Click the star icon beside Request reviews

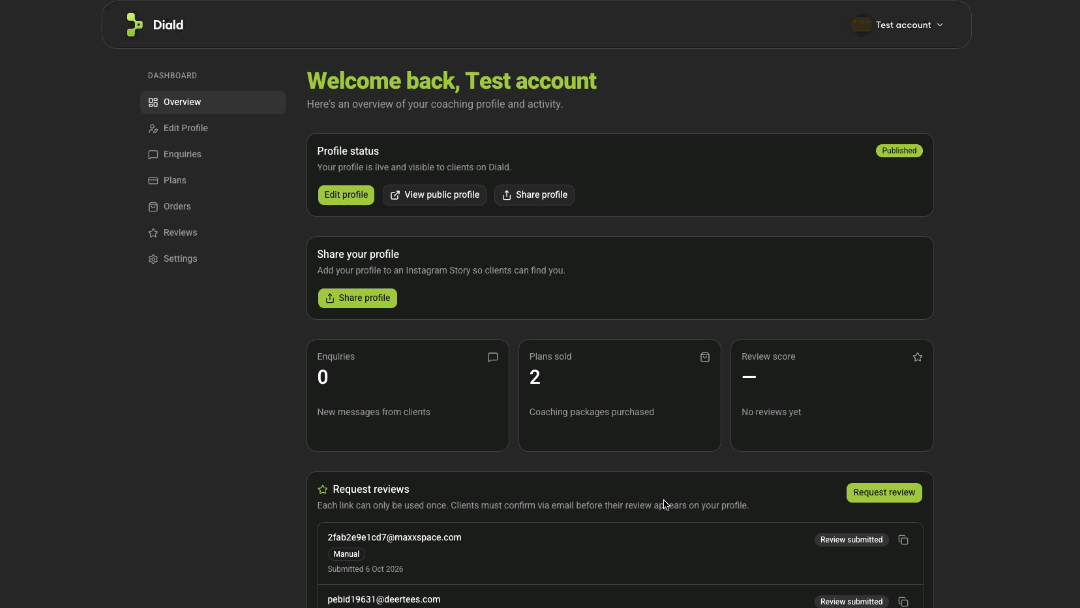(x=322, y=490)
